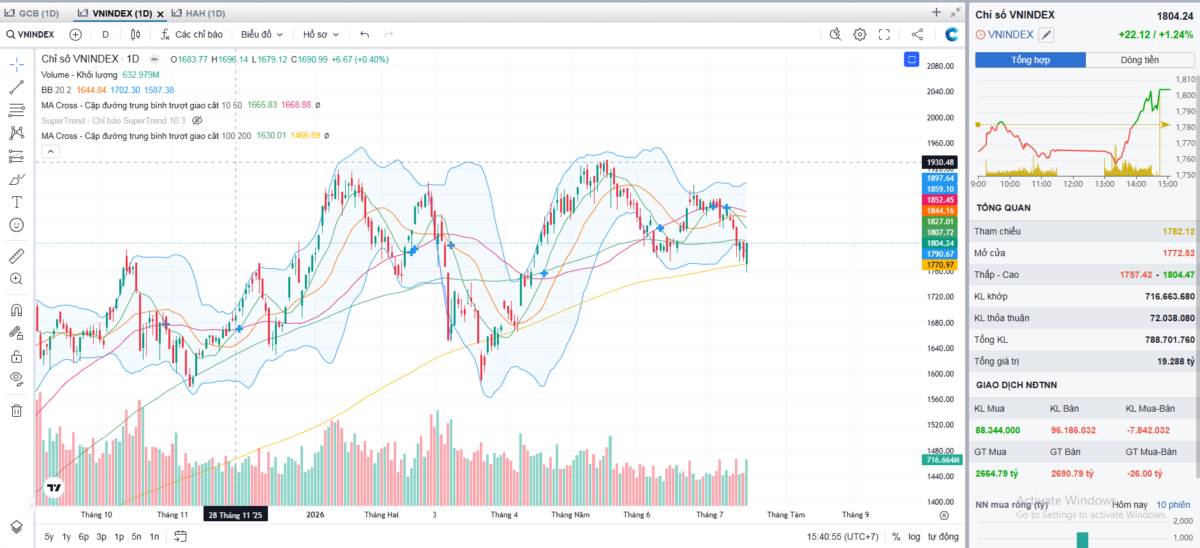Click the 1930.48 price label
This screenshot has height=548, width=1200.
(x=941, y=162)
